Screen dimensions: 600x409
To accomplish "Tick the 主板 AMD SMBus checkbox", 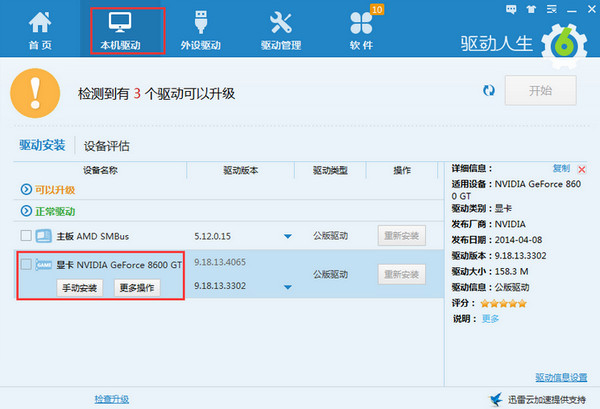I will [26, 236].
